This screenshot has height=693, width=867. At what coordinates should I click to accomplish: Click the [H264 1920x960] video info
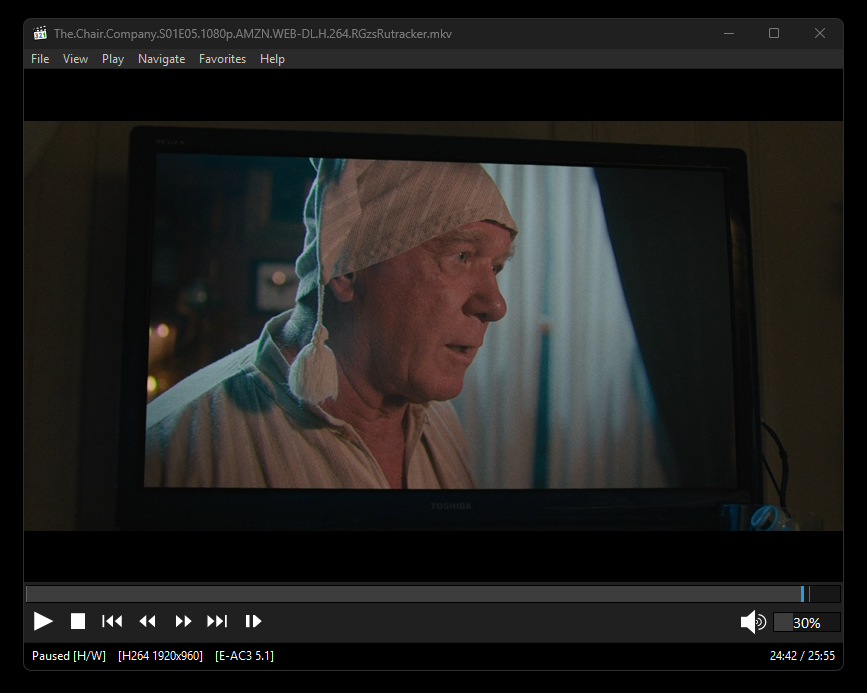click(160, 655)
